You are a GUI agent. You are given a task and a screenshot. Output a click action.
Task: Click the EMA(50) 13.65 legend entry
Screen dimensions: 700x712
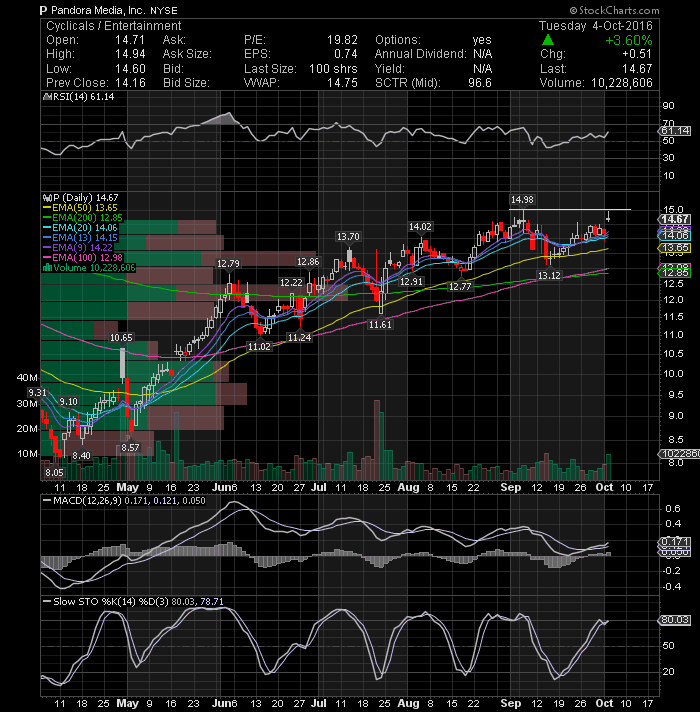pyautogui.click(x=84, y=208)
